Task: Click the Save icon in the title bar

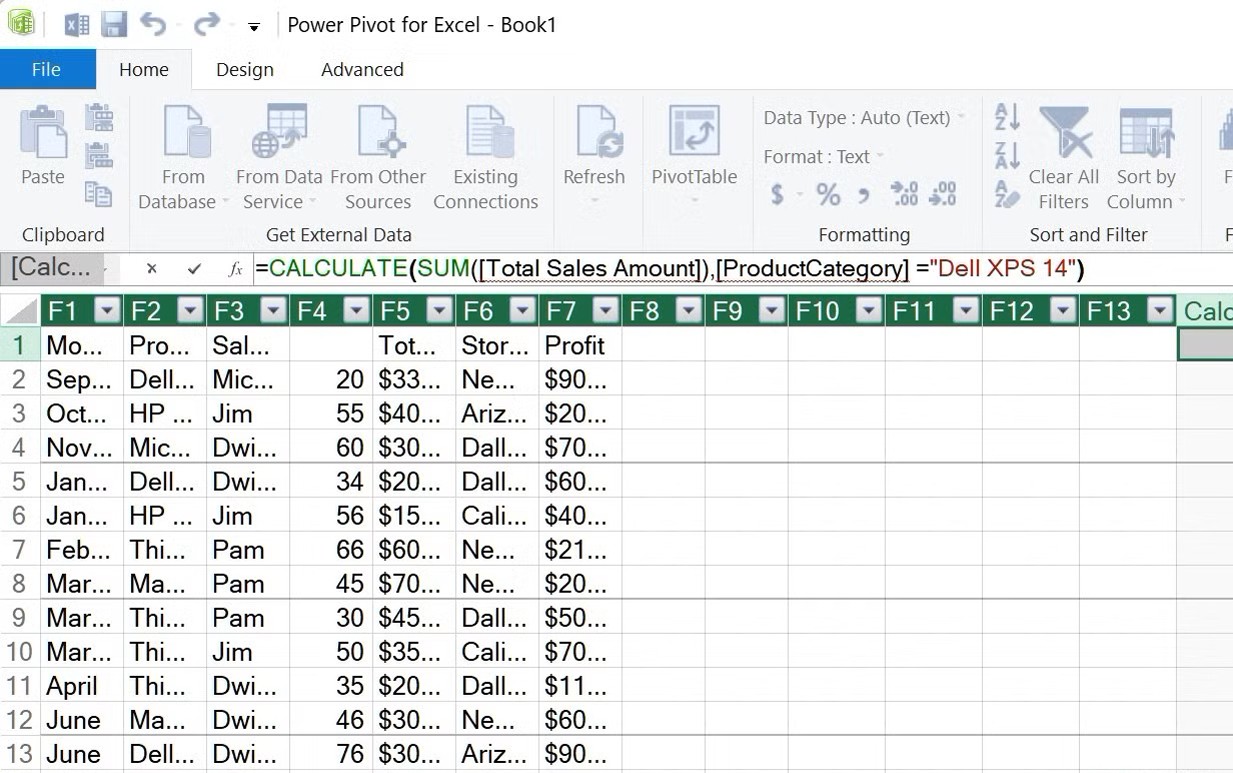Action: point(114,24)
